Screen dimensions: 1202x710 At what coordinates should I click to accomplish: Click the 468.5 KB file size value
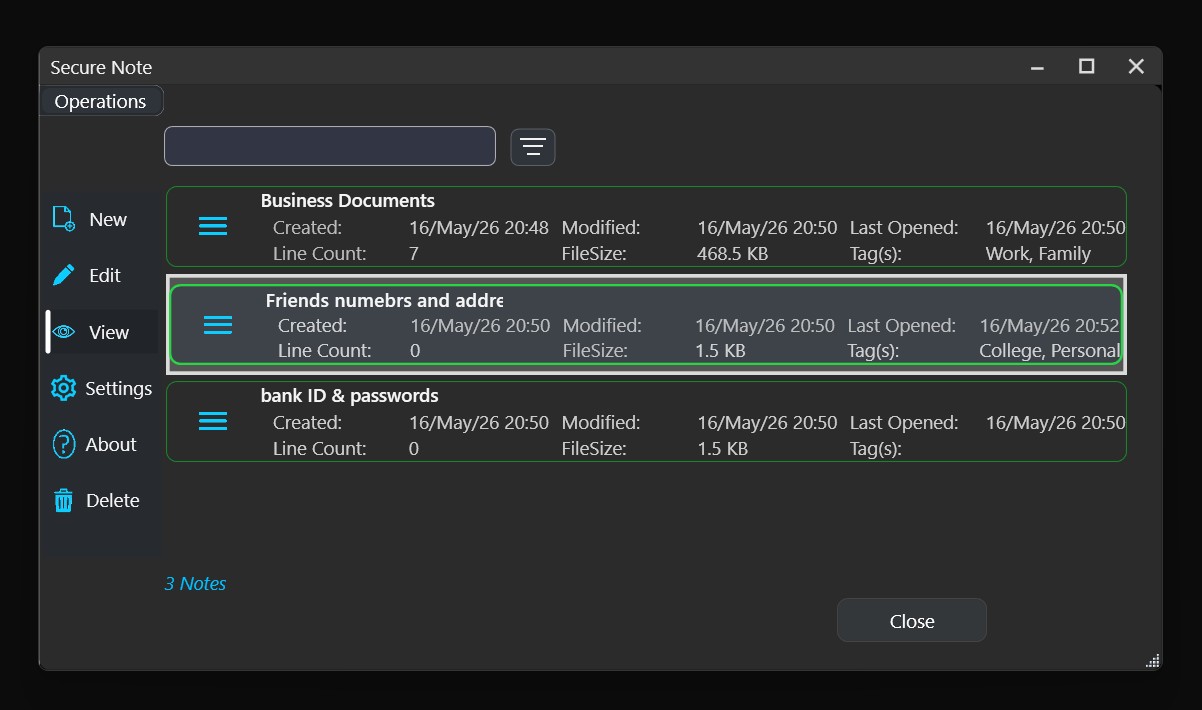(733, 253)
